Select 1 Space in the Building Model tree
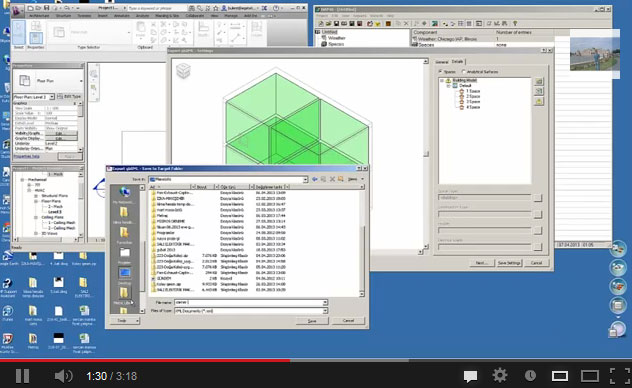 [x=473, y=91]
